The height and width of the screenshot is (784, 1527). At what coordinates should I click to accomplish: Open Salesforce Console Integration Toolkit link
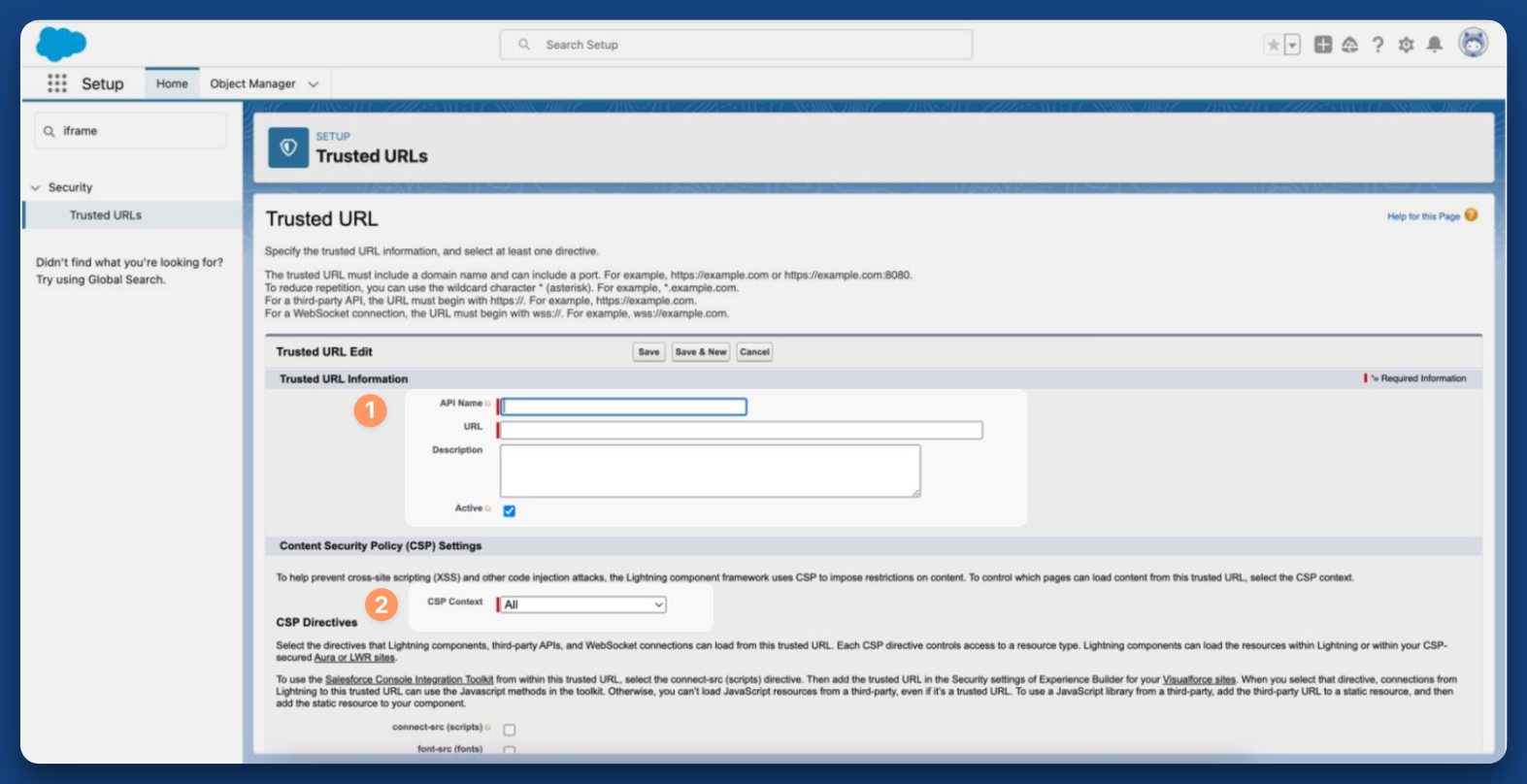click(409, 680)
